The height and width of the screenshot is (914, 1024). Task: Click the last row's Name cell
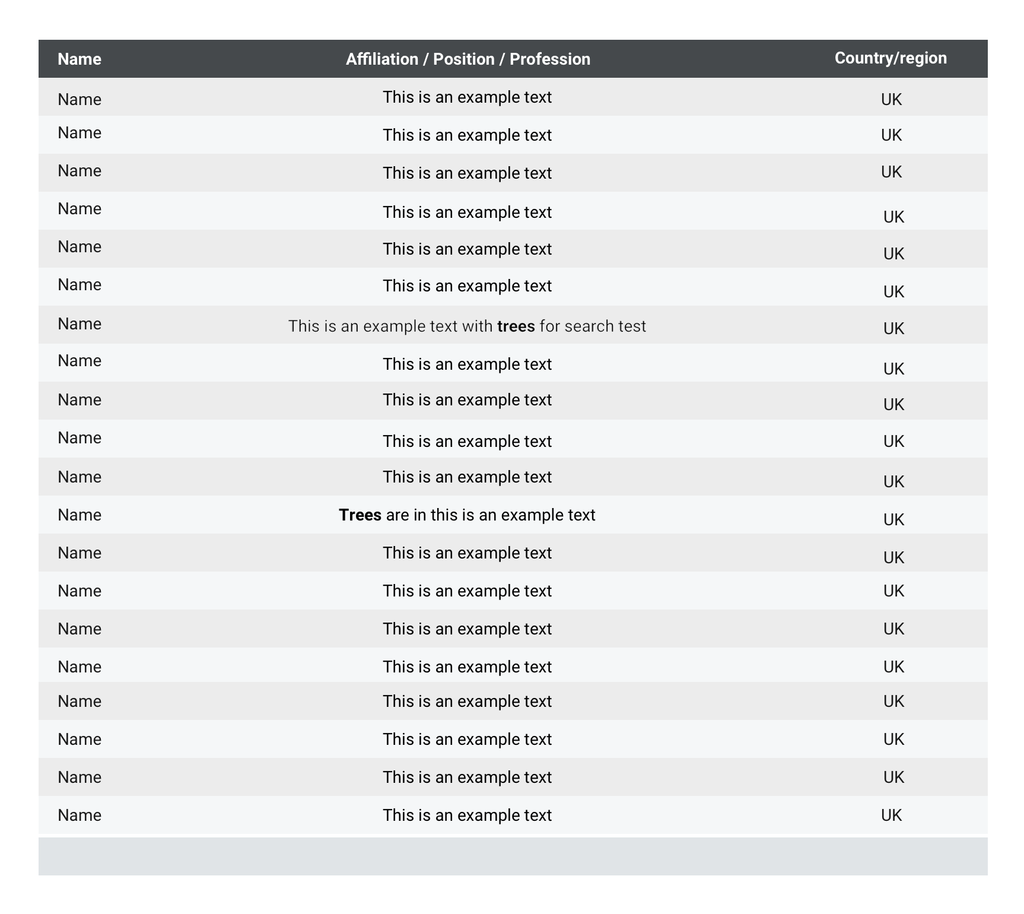pyautogui.click(x=79, y=815)
